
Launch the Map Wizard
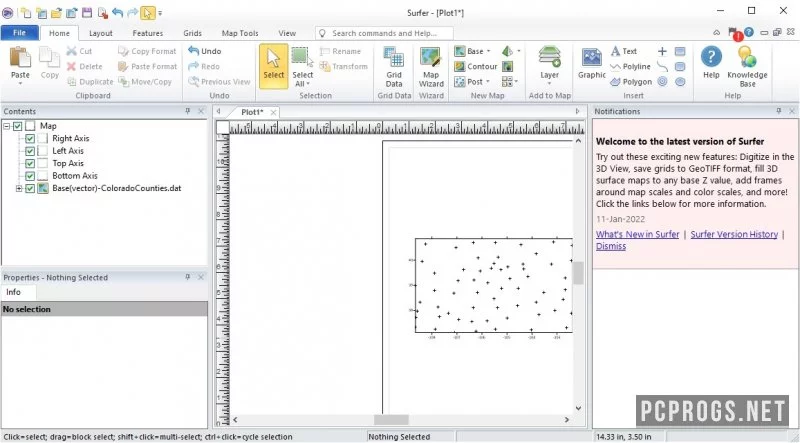431,67
